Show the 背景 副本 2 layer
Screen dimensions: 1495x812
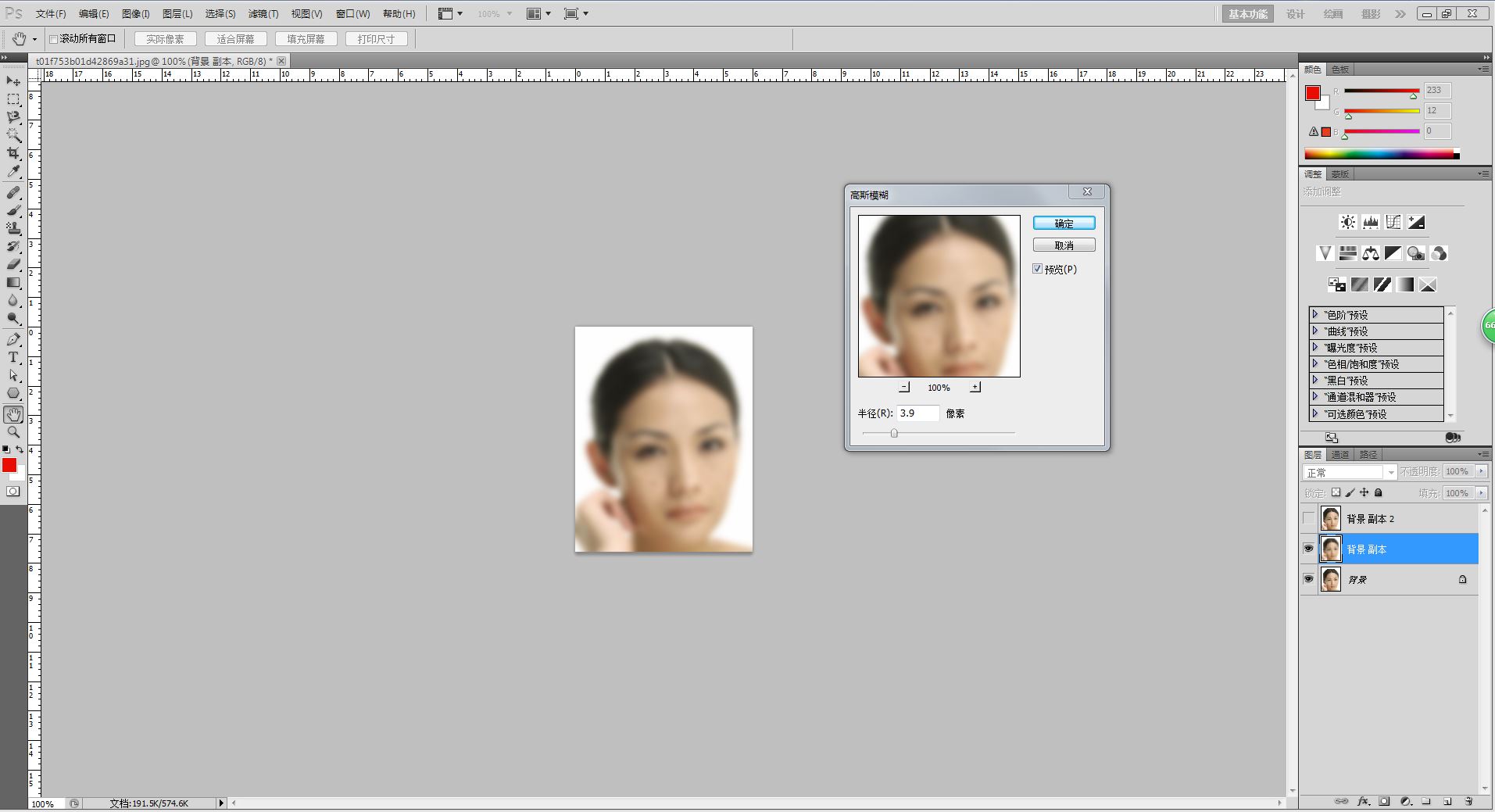[x=1308, y=518]
